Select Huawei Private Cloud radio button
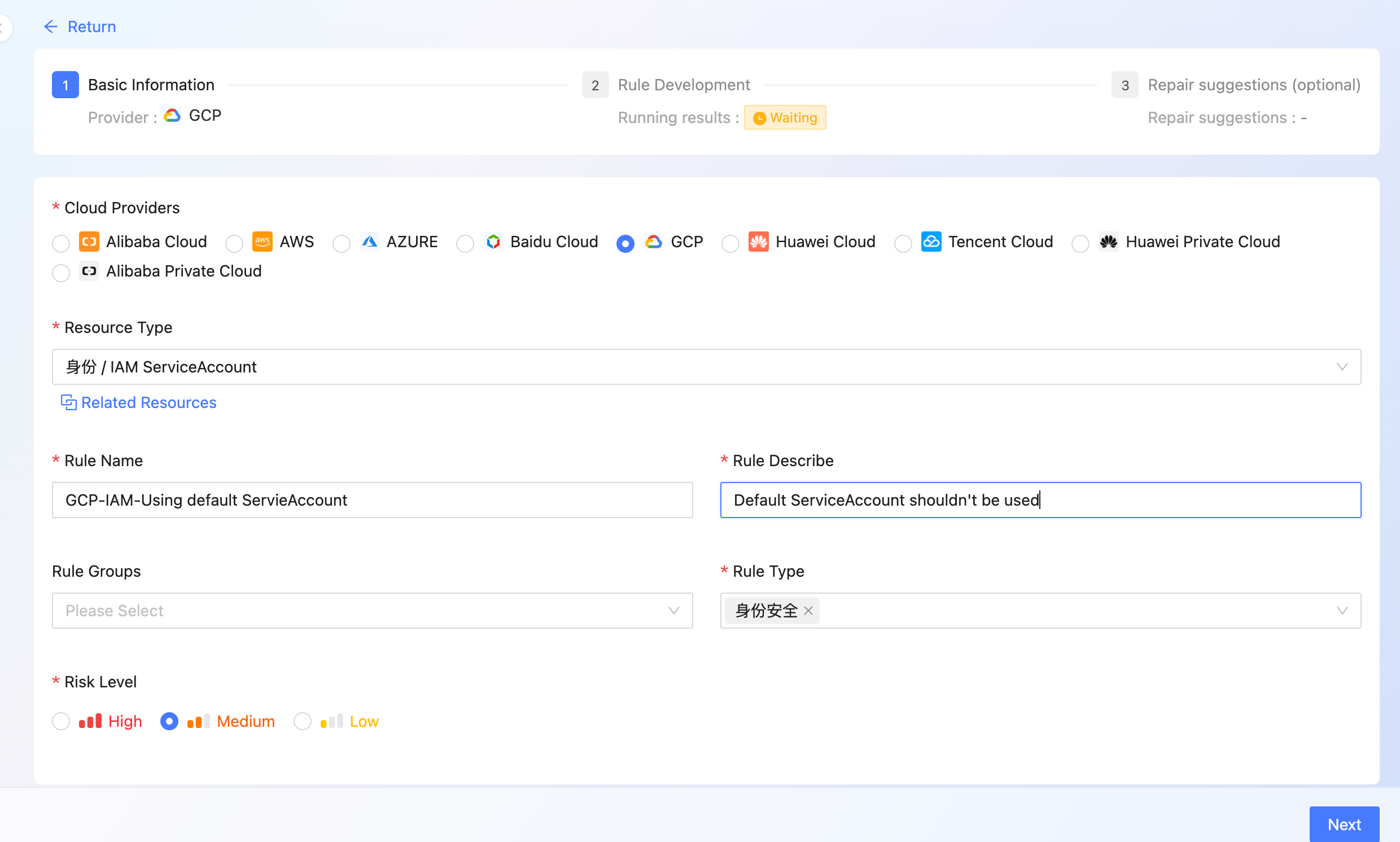 coord(1080,243)
